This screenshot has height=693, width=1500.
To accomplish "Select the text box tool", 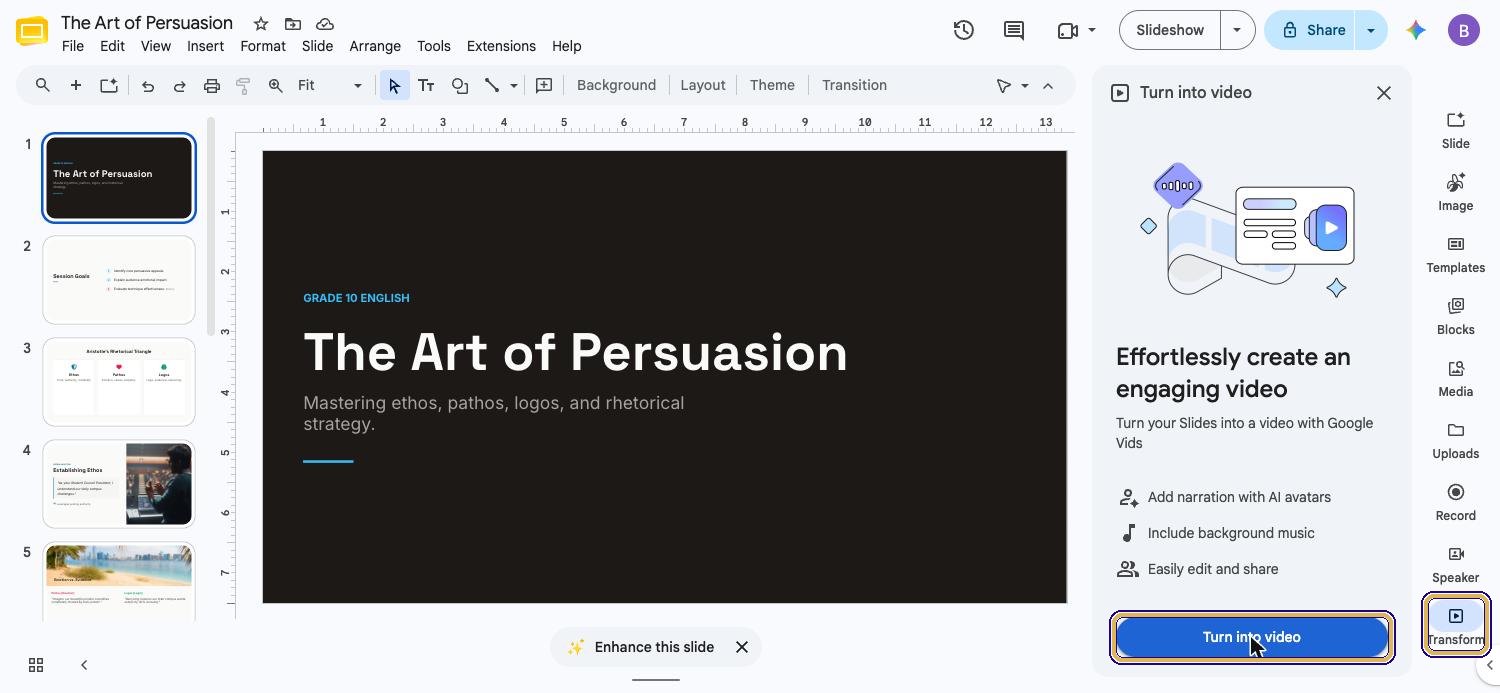I will pos(426,85).
